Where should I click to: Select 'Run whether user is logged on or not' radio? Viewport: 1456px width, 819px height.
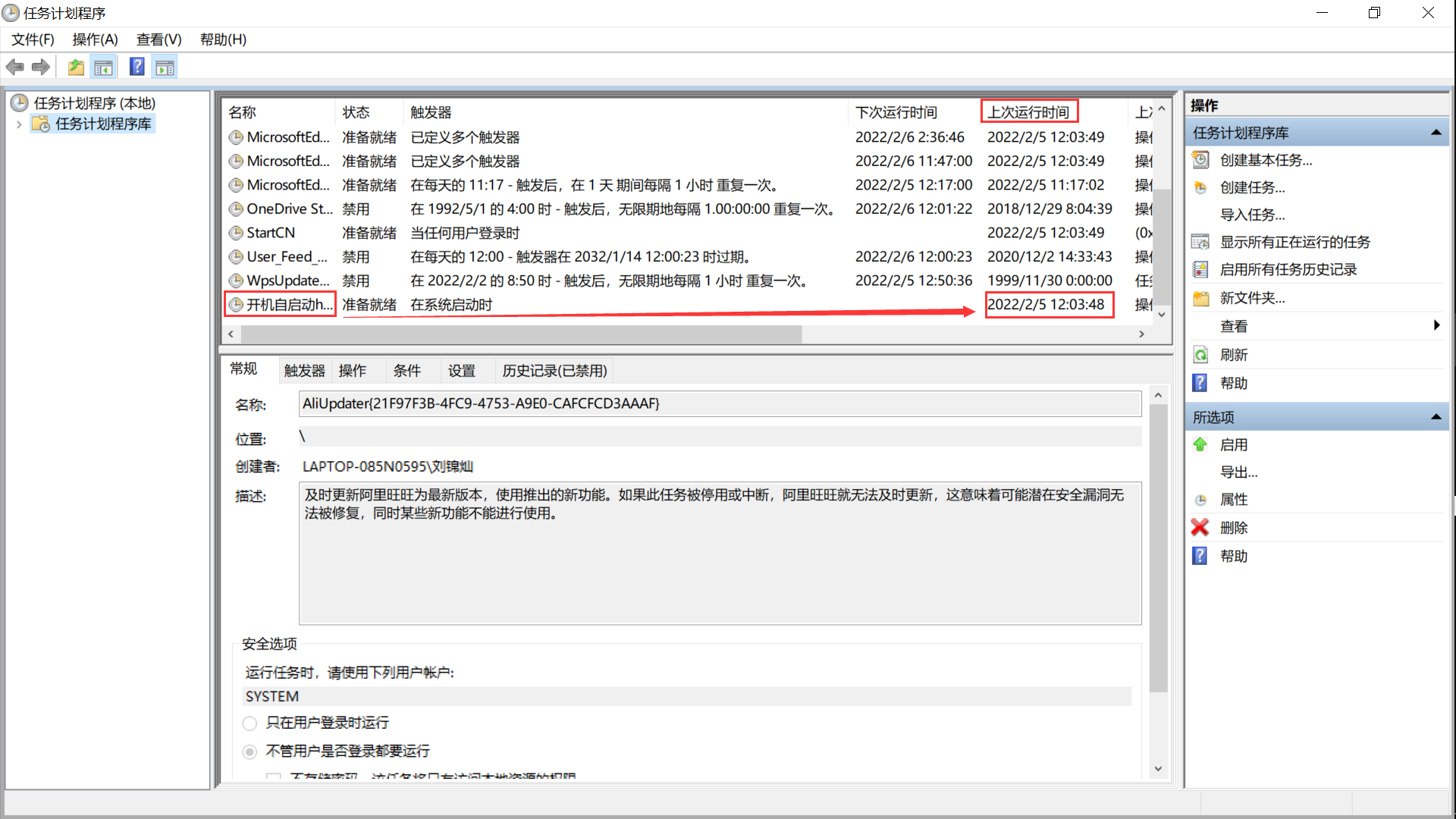pyautogui.click(x=250, y=752)
